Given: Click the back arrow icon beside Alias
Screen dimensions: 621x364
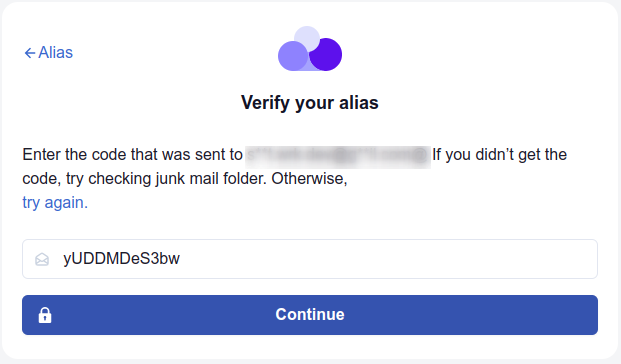Looking at the screenshot, I should point(30,53).
